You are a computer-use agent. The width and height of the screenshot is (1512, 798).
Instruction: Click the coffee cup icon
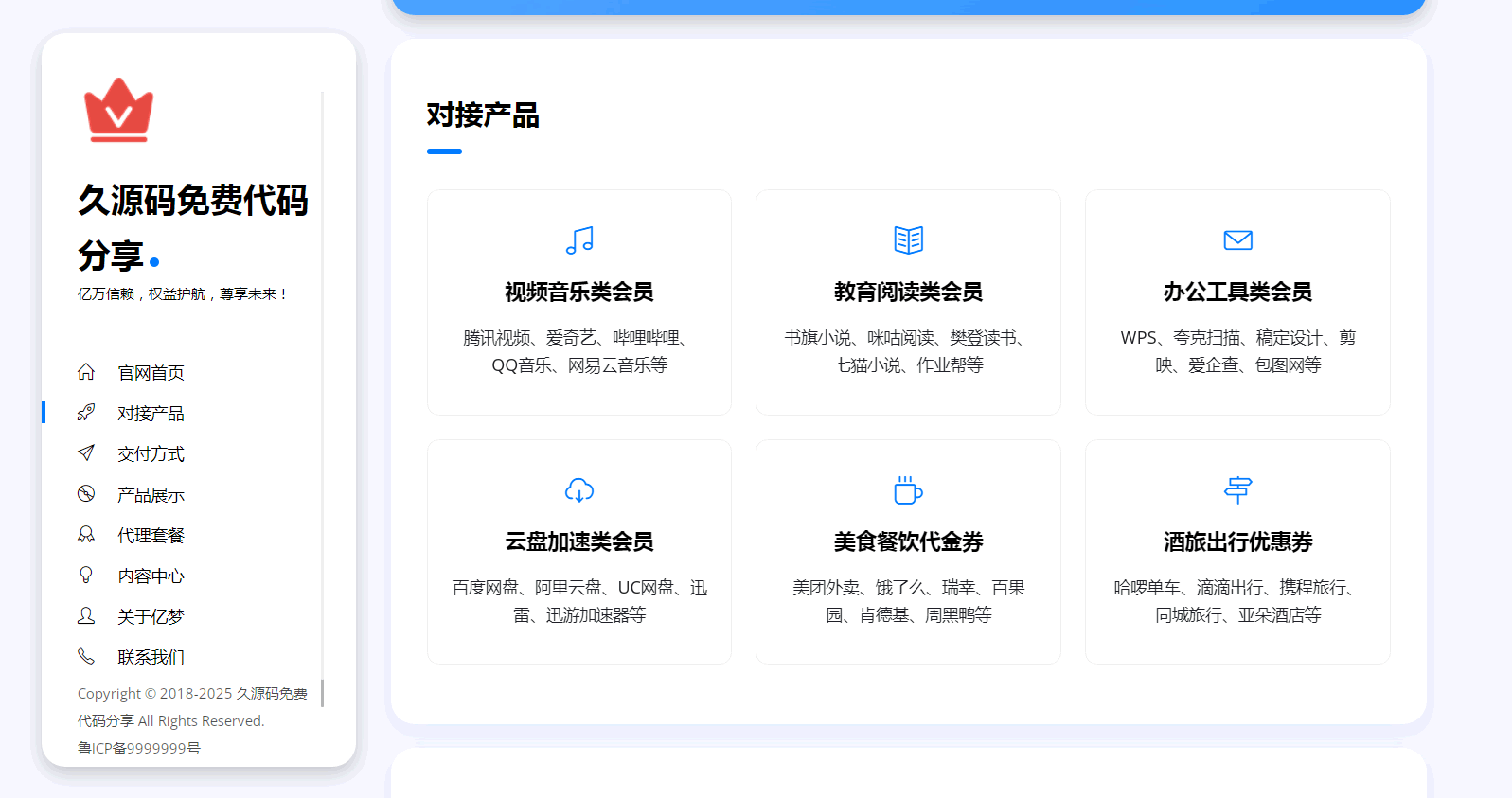908,490
